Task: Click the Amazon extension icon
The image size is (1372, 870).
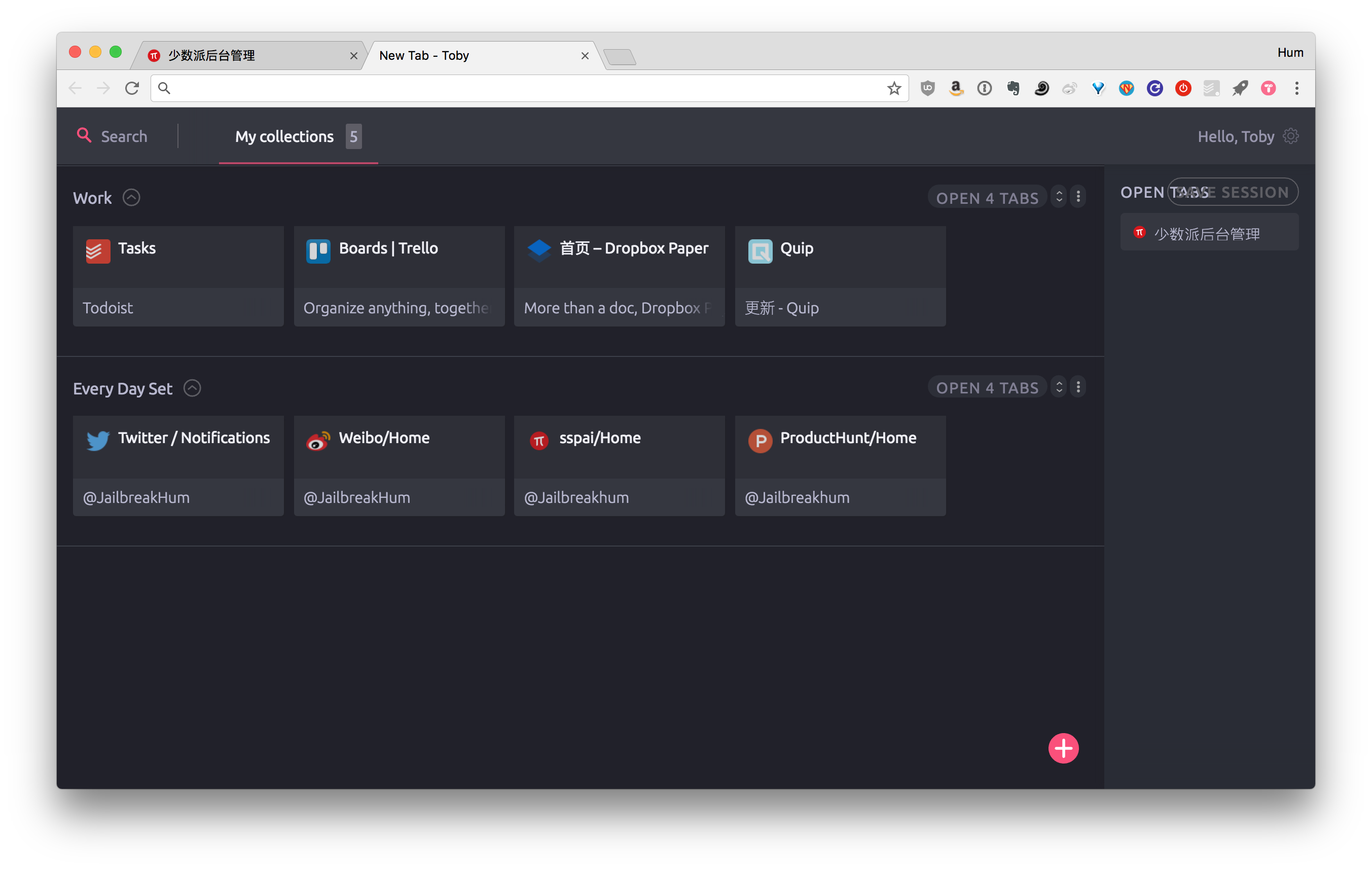Action: [956, 88]
